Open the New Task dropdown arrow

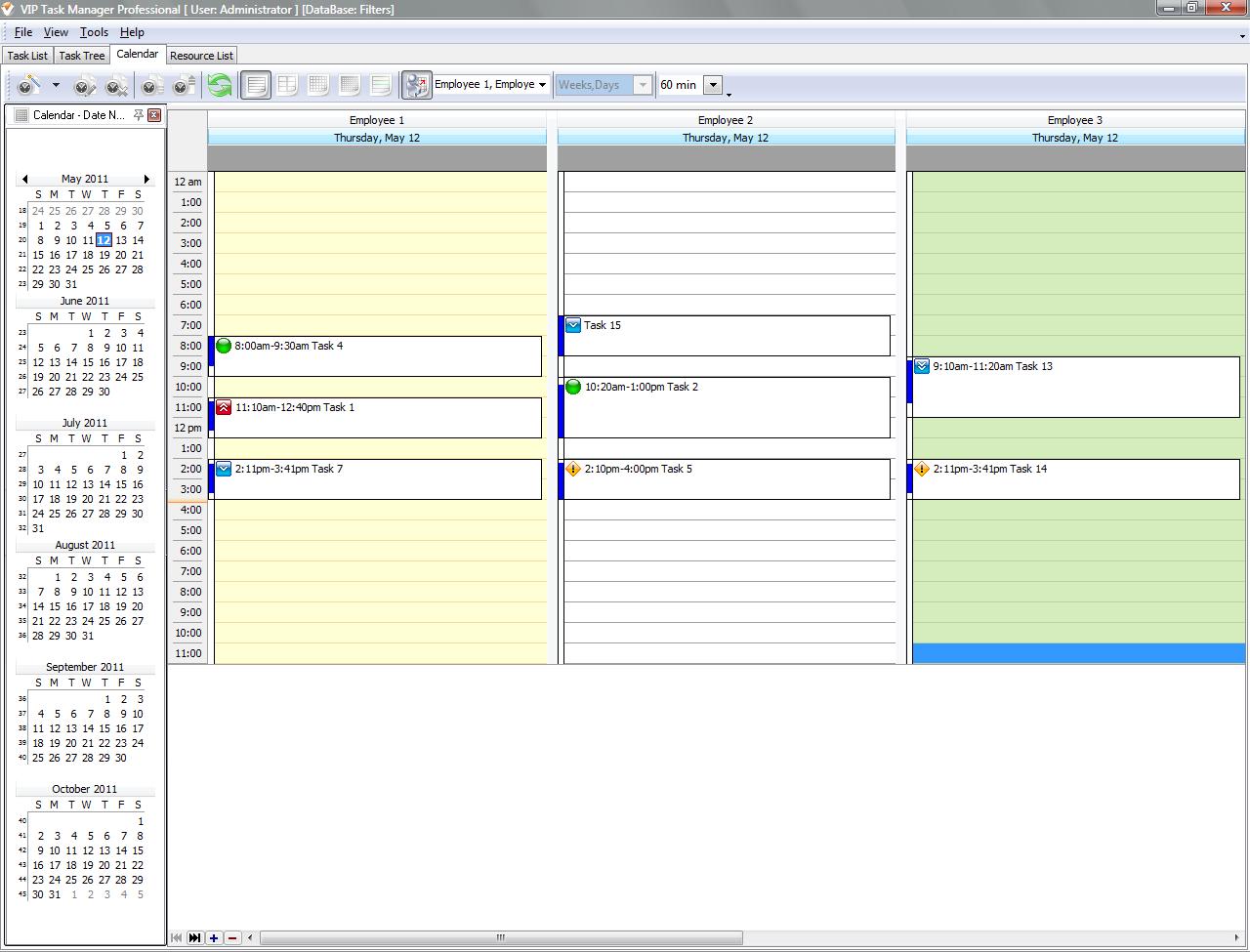coord(56,86)
